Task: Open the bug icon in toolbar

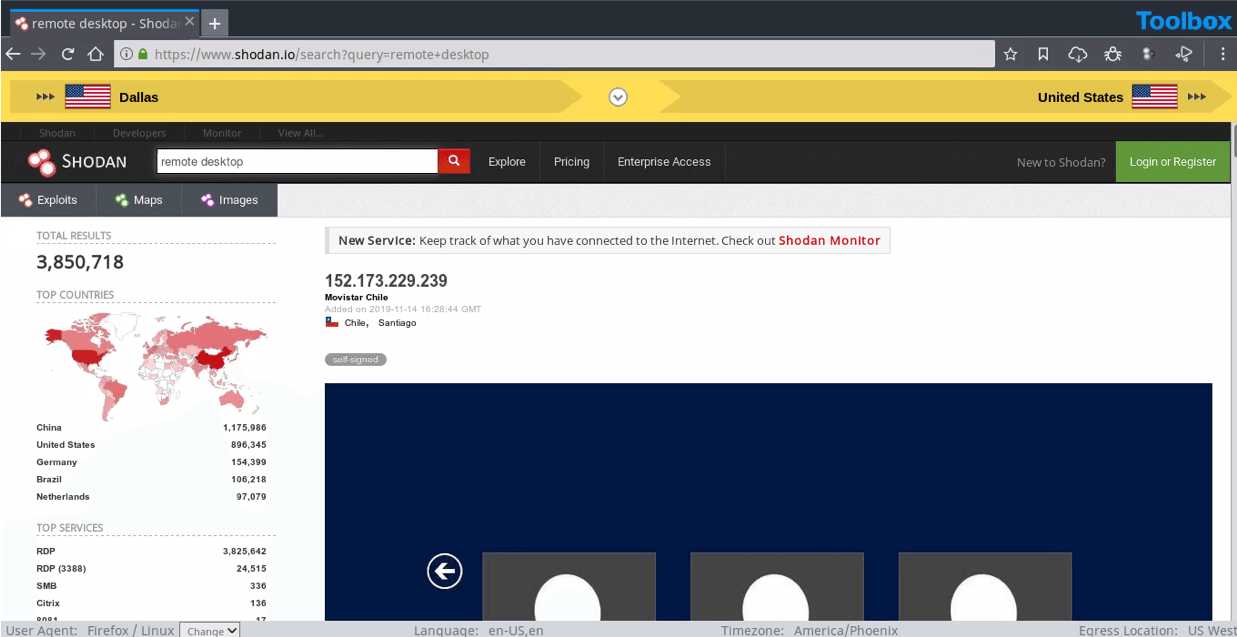Action: coord(1113,54)
